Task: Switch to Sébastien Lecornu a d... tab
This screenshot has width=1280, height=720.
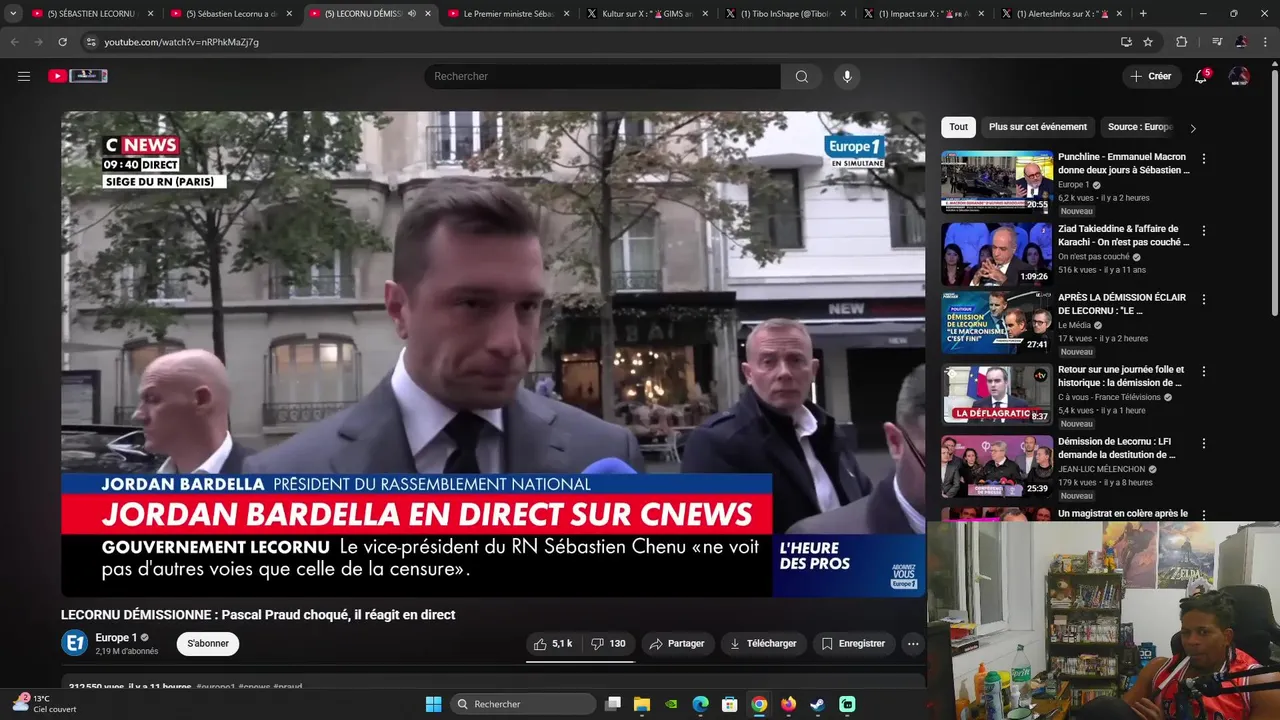Action: point(231,14)
